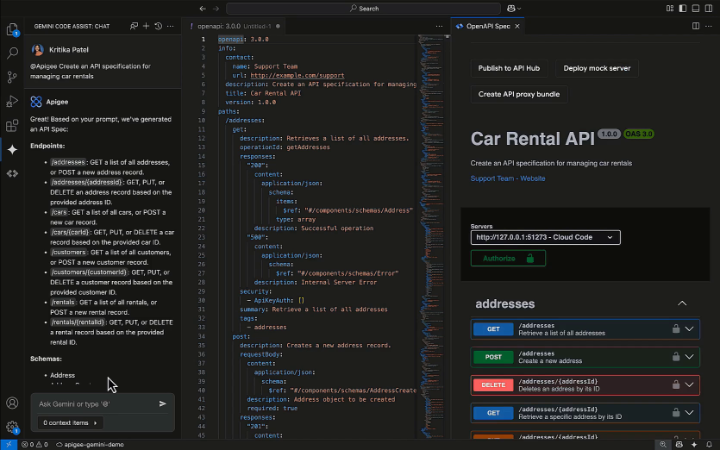720x450 pixels.
Task: Click lock icon on POST /addresses row
Action: (676, 357)
